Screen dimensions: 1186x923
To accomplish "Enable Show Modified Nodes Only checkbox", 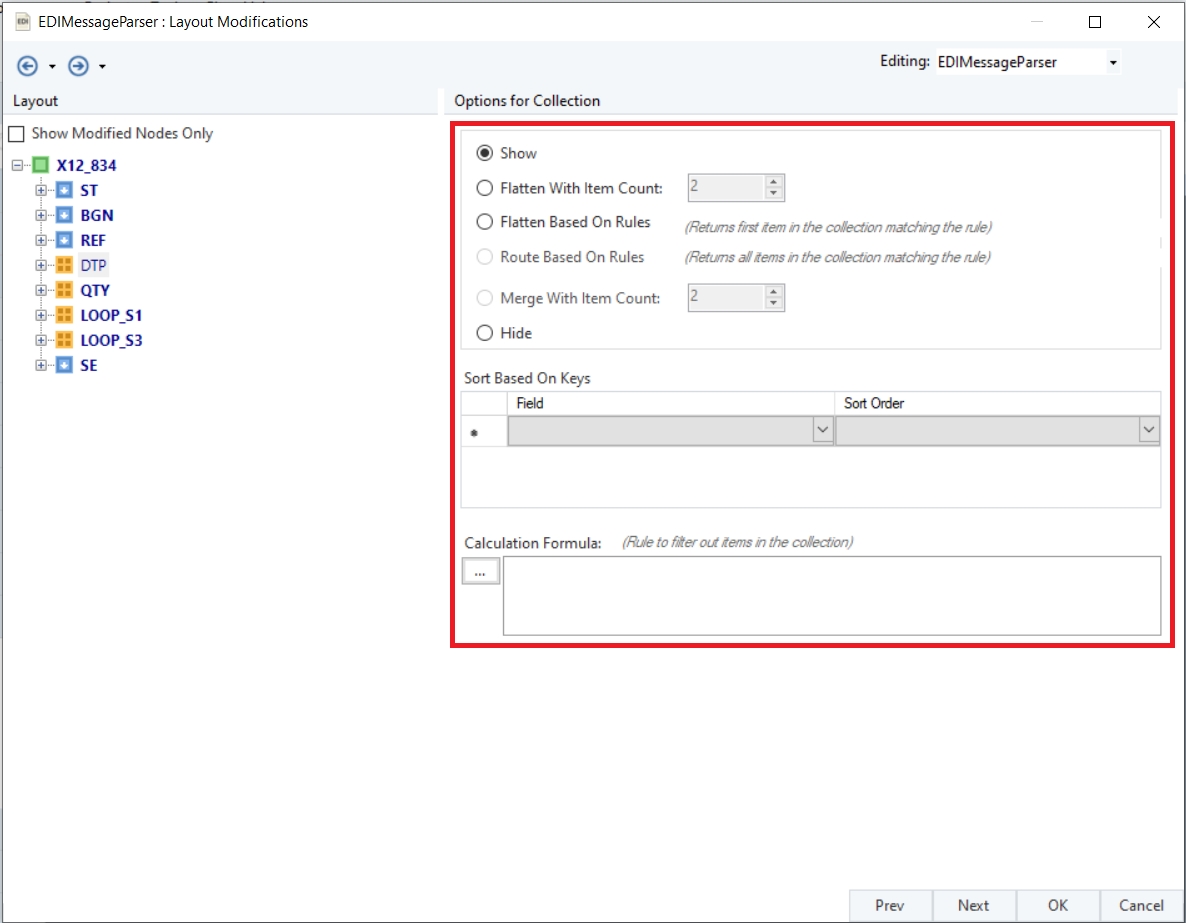I will pos(16,134).
